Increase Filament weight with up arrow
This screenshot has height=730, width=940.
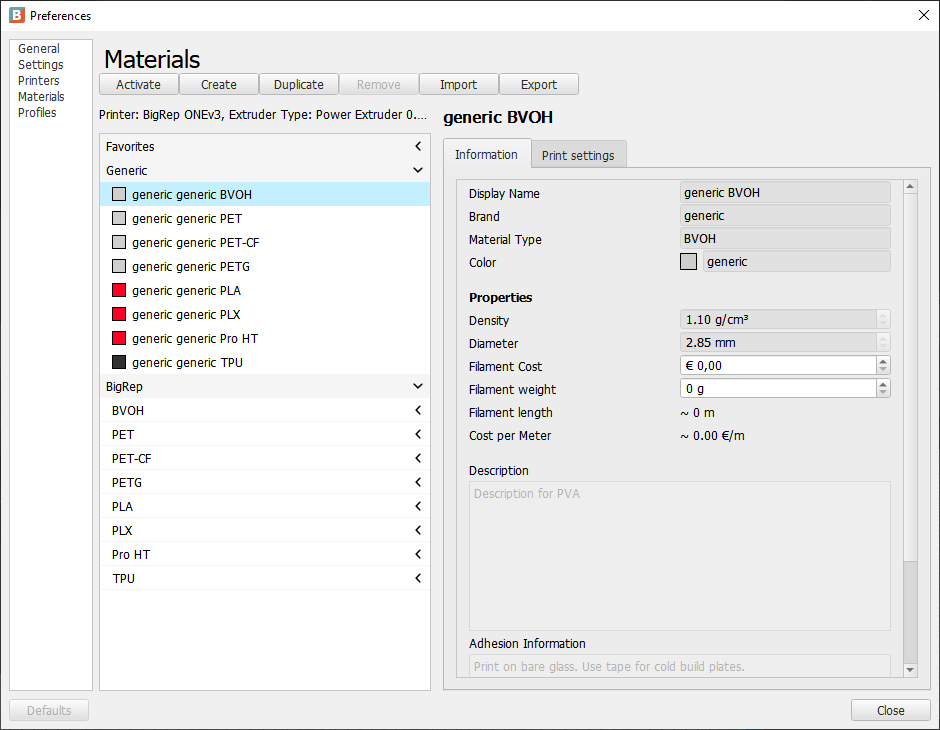coord(883,384)
